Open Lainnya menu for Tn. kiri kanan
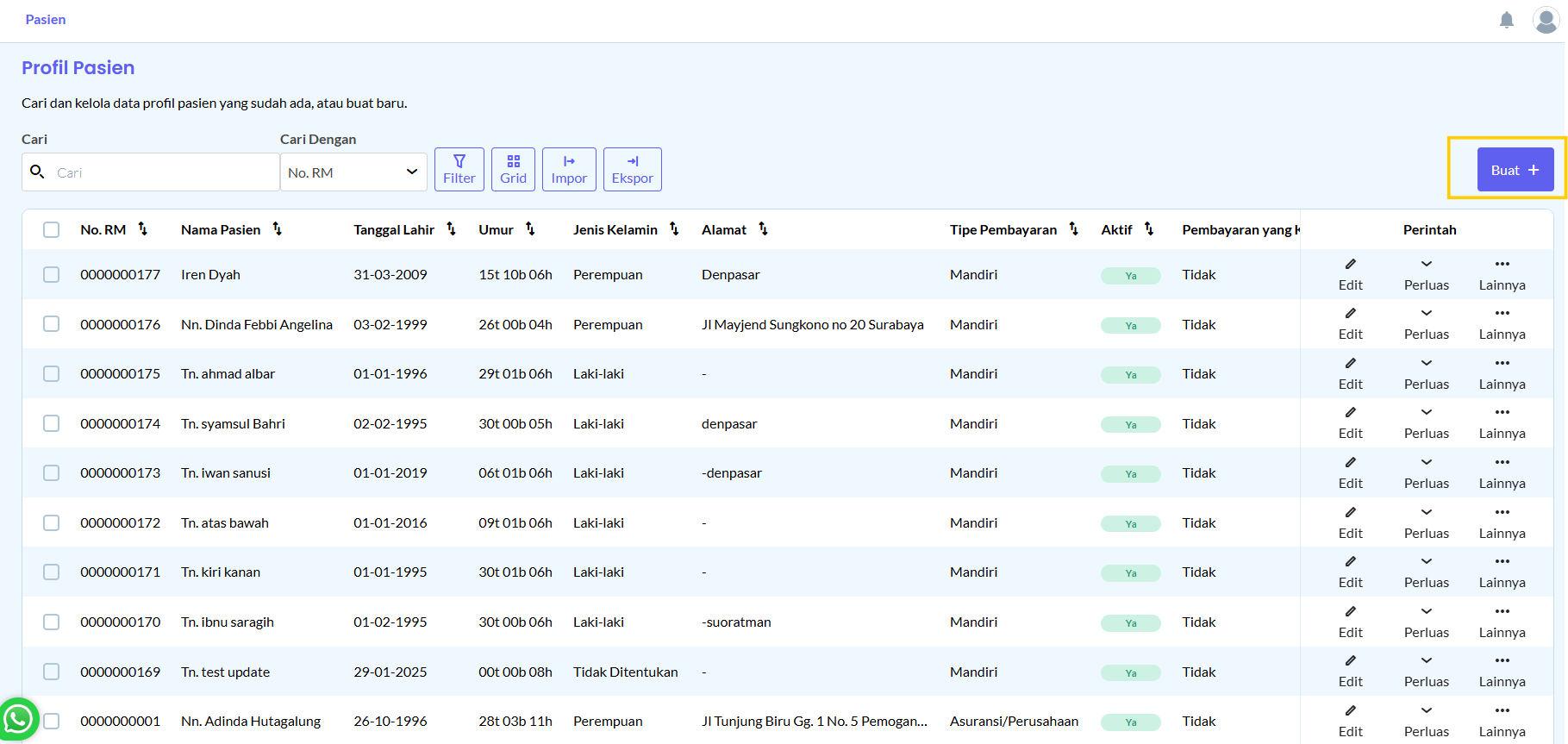 [x=1502, y=572]
